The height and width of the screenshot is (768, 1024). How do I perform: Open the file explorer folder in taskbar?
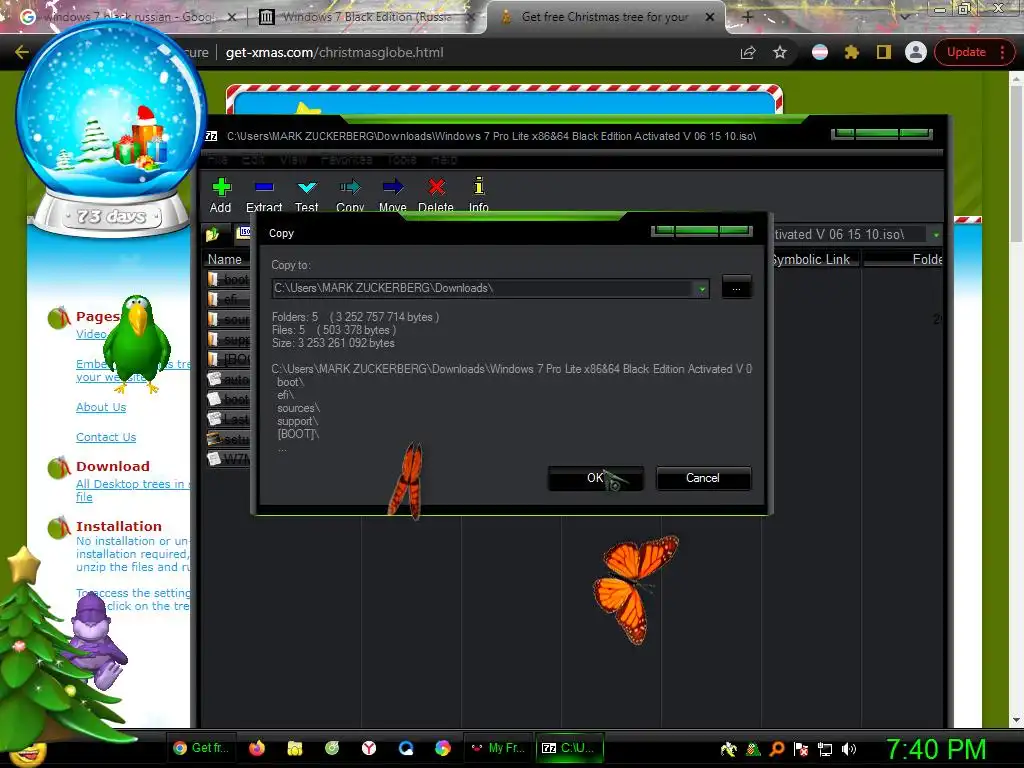coord(295,748)
